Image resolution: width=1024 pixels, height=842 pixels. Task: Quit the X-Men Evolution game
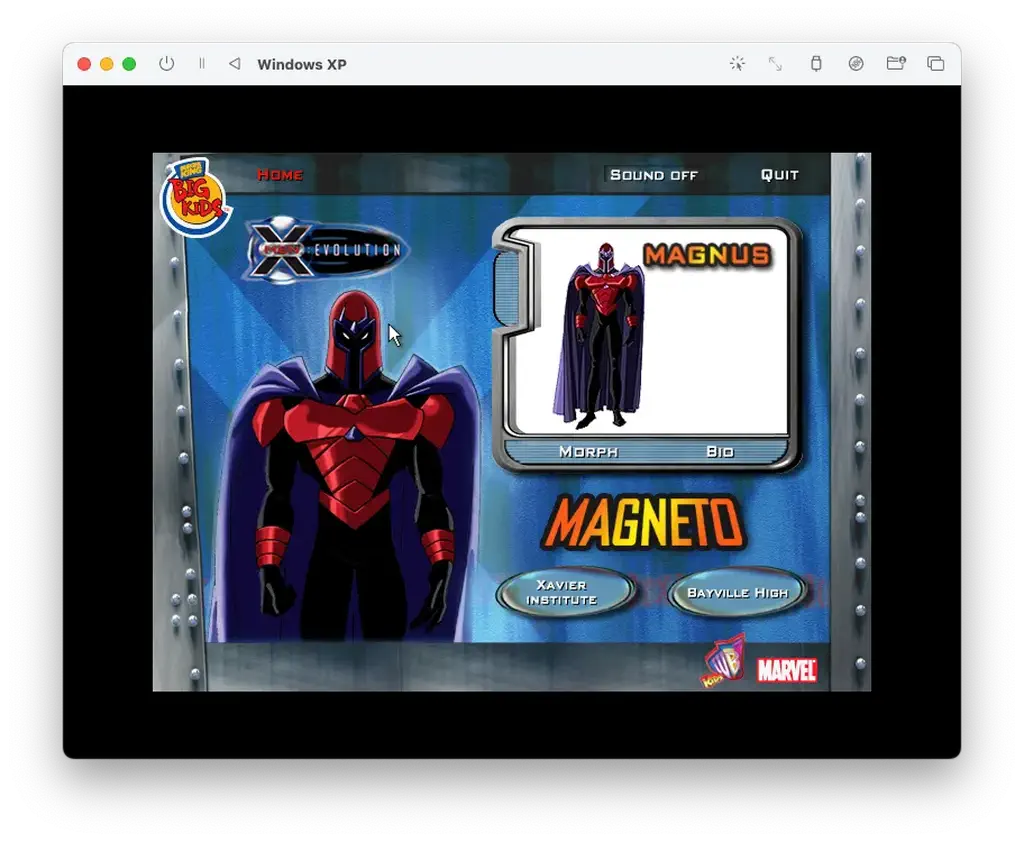click(780, 175)
